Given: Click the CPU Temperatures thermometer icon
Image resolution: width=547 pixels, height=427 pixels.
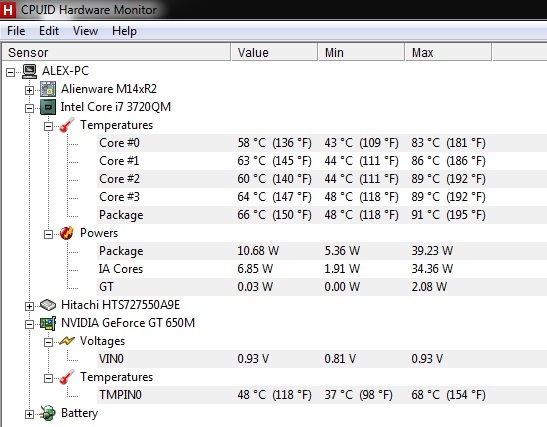Looking at the screenshot, I should (x=67, y=125).
